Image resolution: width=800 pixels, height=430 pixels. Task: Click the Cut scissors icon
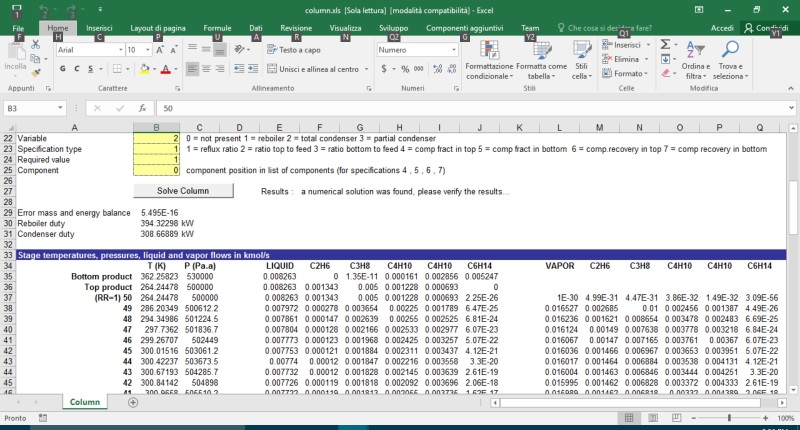pos(35,45)
